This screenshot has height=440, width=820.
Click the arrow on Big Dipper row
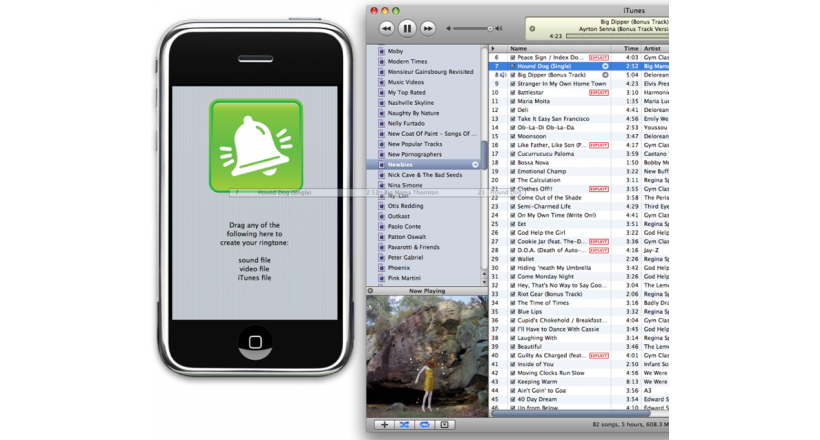[605, 75]
